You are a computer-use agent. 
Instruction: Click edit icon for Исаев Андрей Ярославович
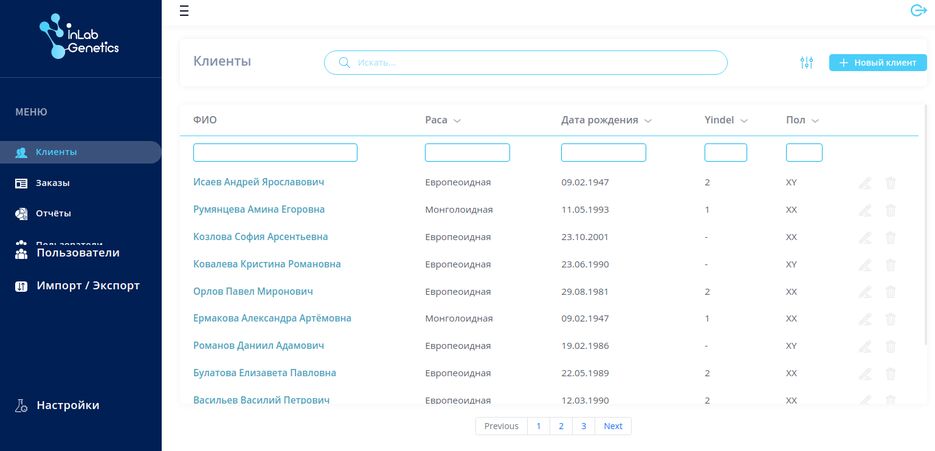865,183
